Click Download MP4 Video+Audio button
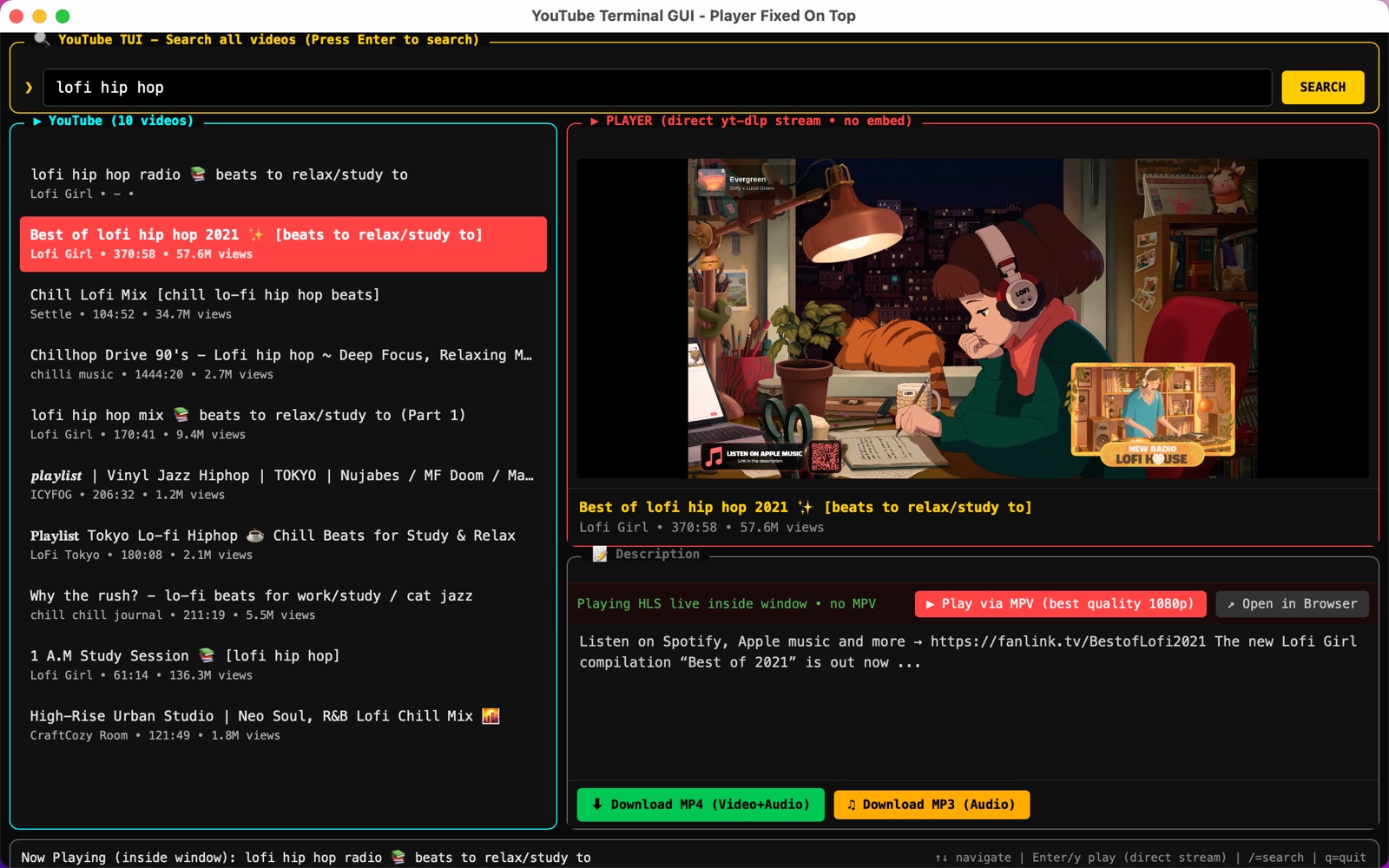Image resolution: width=1389 pixels, height=868 pixels. (701, 805)
